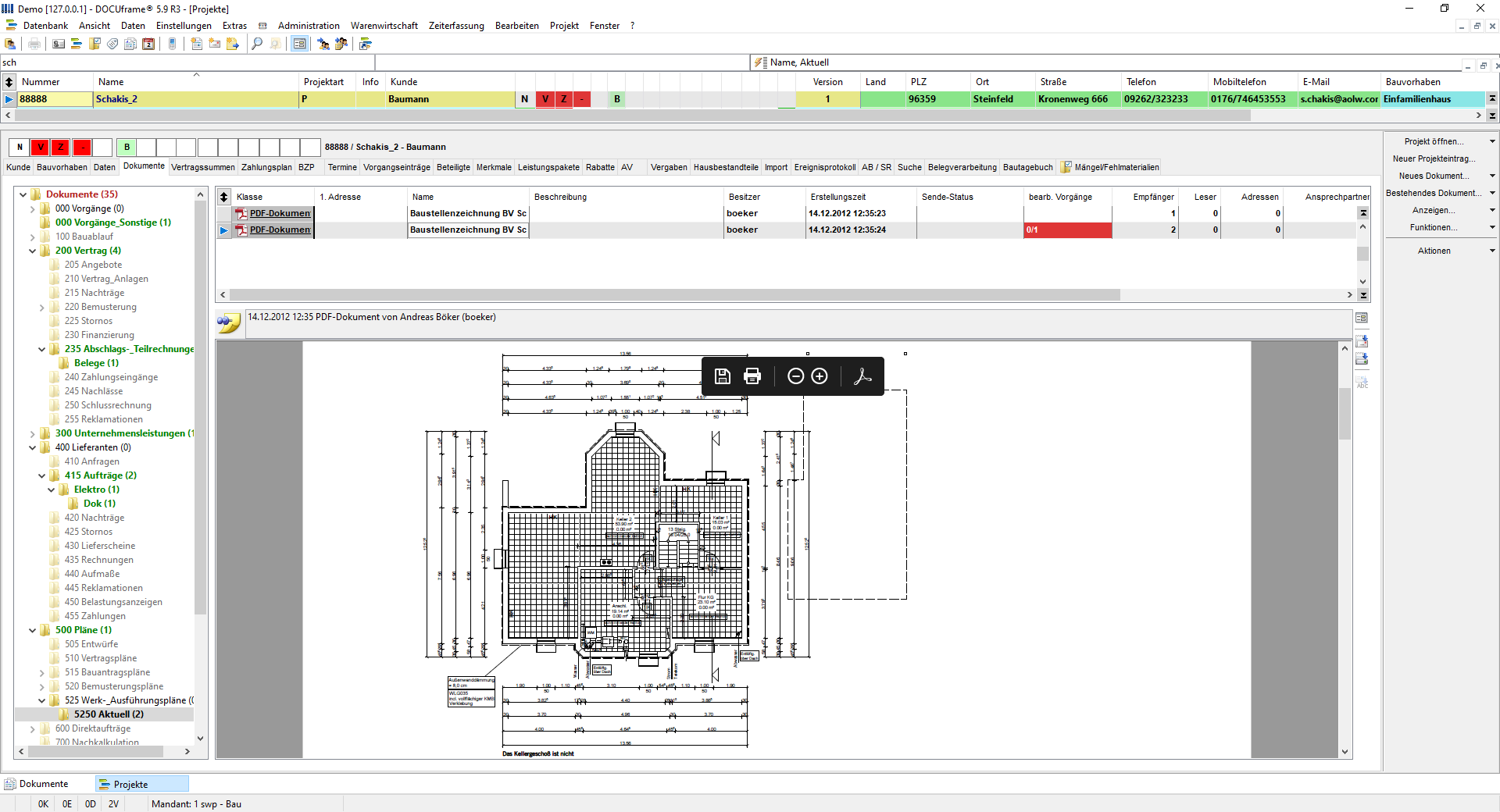Viewport: 1500px width, 812px height.
Task: Open the calendar toolbar icon
Action: (148, 44)
